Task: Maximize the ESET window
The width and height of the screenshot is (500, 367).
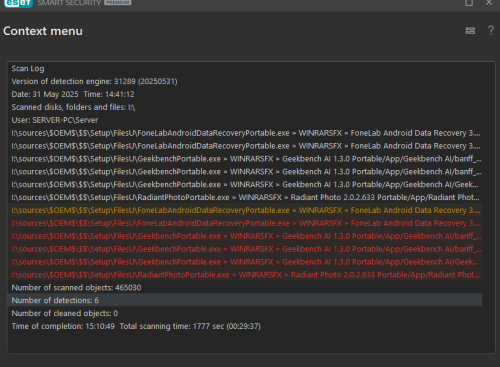Action: (x=469, y=3)
